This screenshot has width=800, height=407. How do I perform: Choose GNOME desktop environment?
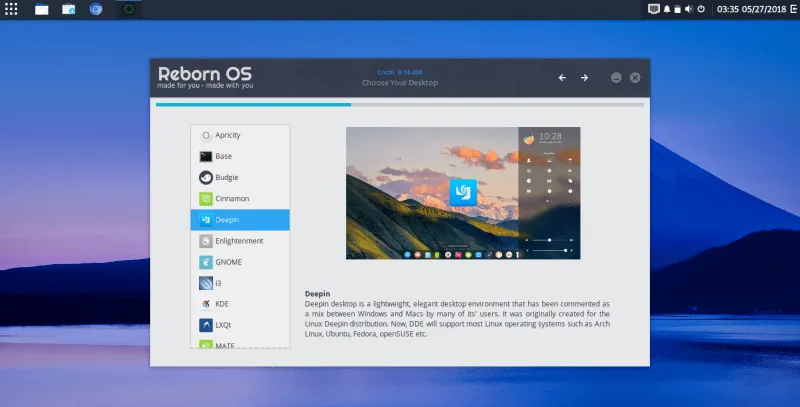(239, 262)
